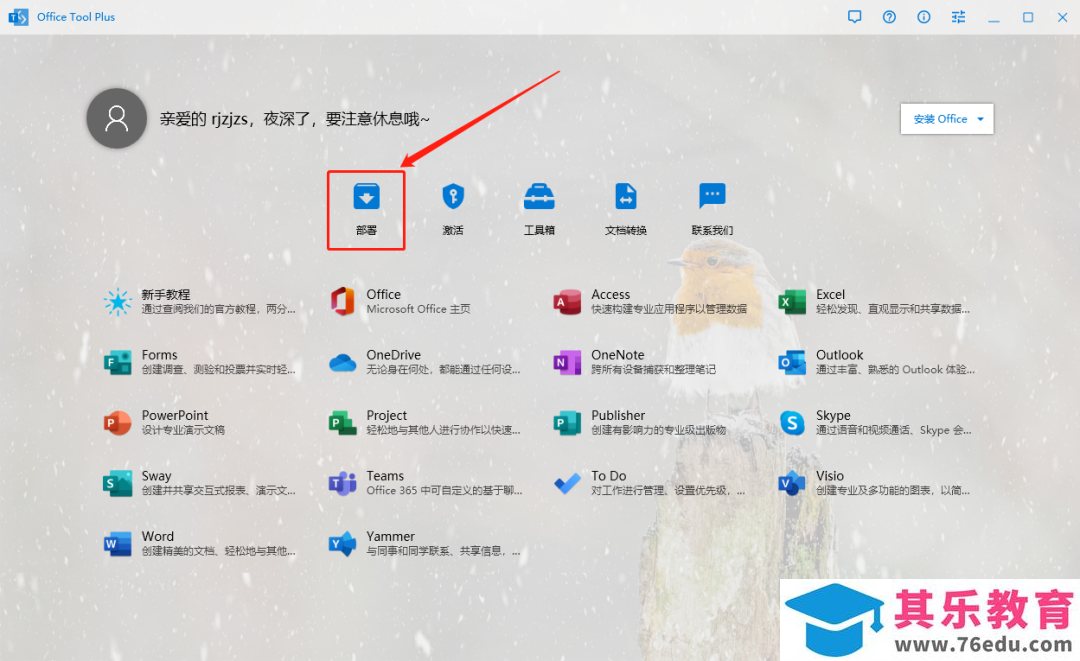Launch the Office homepage icon
Screen dimensions: 1080x661
[x=342, y=302]
